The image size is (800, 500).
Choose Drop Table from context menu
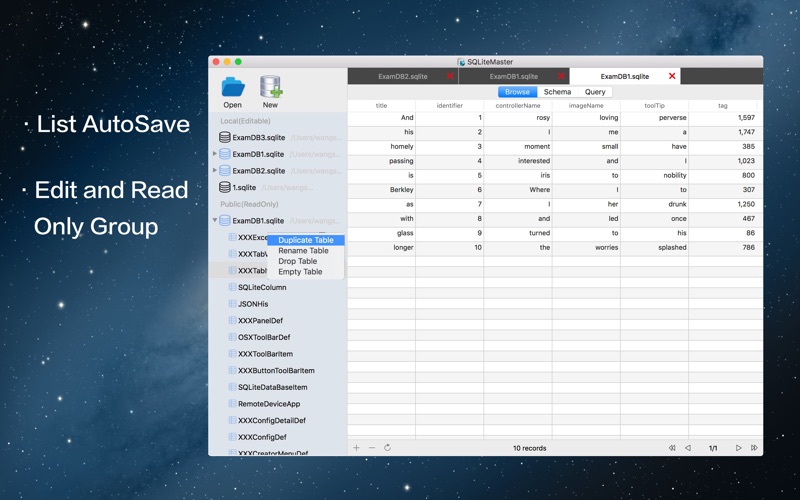pos(306,261)
